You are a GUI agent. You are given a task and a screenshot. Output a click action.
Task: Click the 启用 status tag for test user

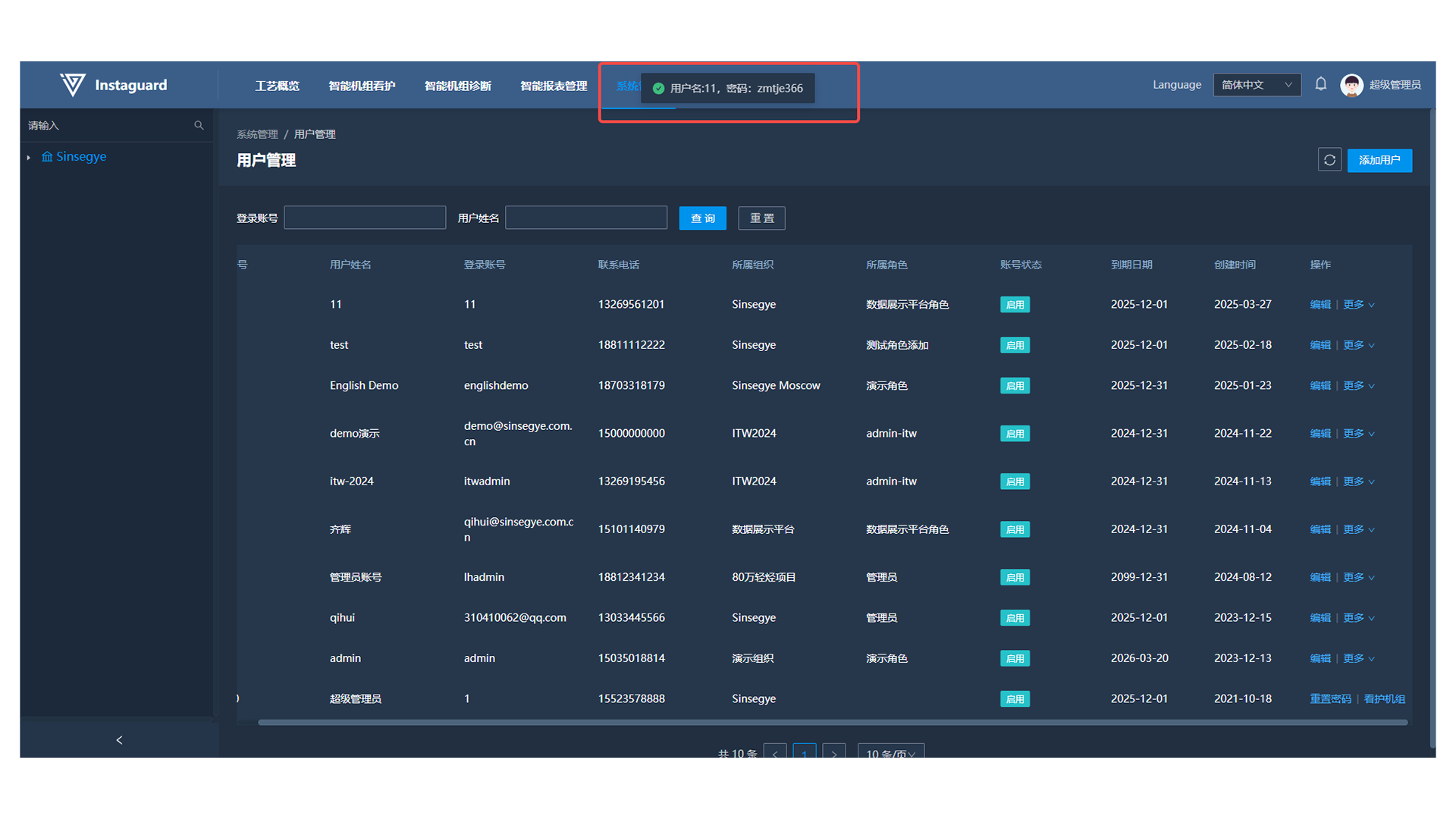(x=1015, y=345)
